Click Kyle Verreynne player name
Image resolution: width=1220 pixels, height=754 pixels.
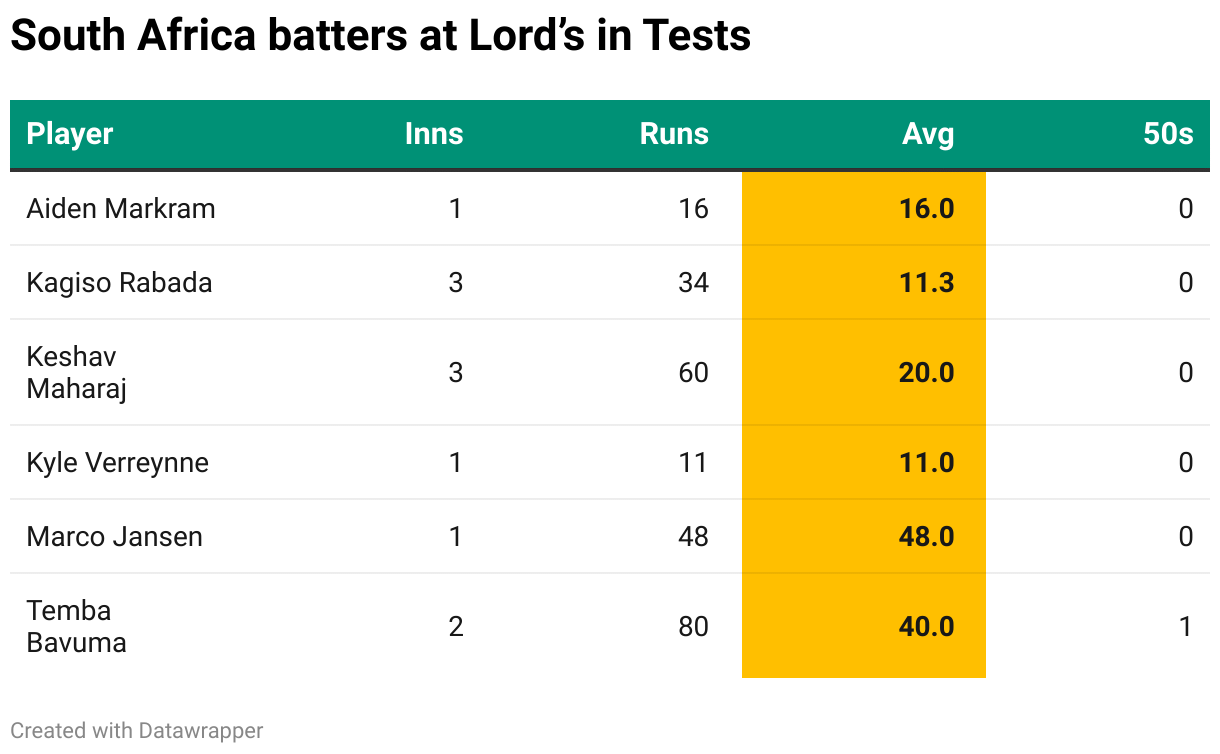tap(118, 462)
